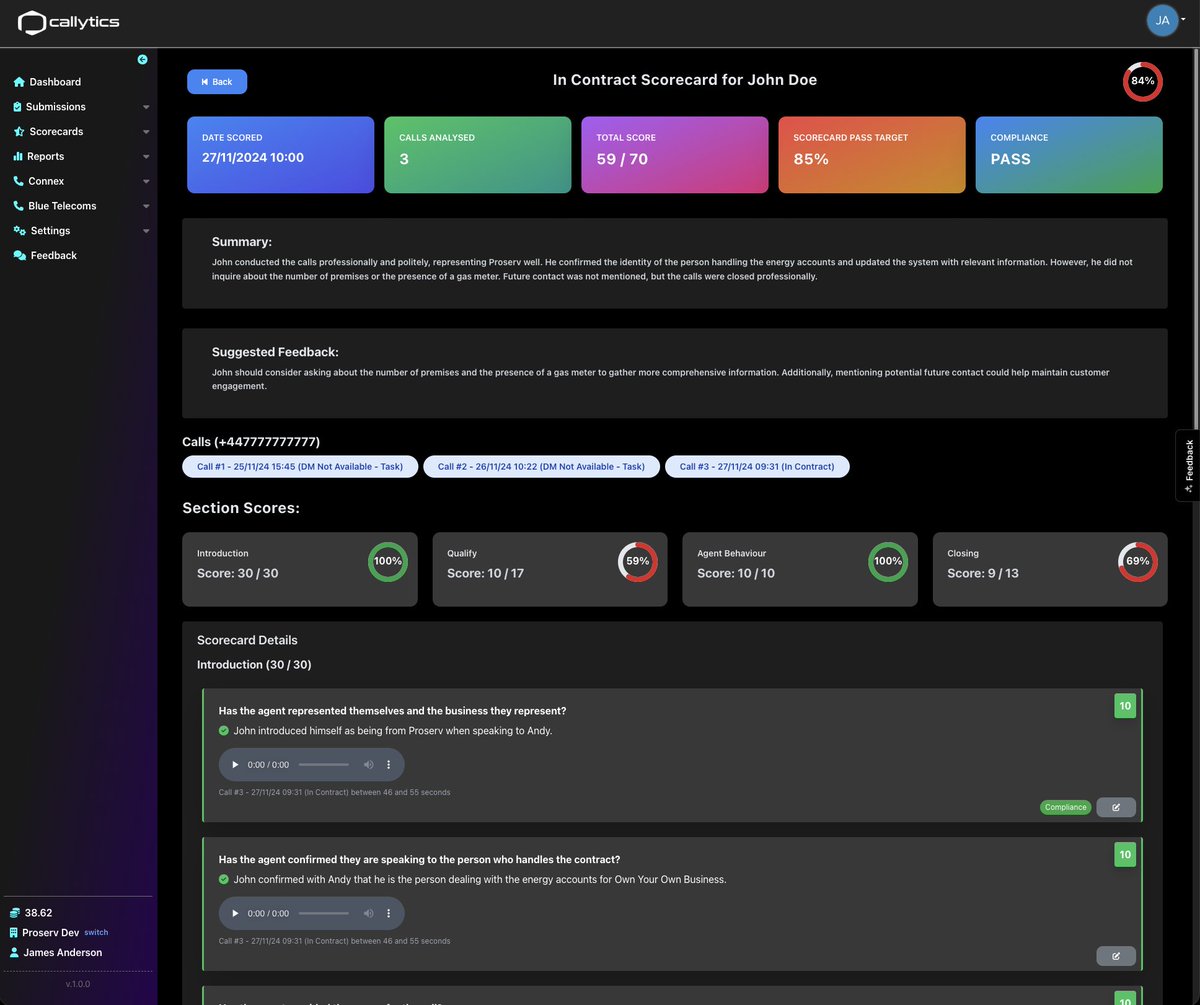Click the Back button
Screen dimensions: 1200x1005
(217, 82)
